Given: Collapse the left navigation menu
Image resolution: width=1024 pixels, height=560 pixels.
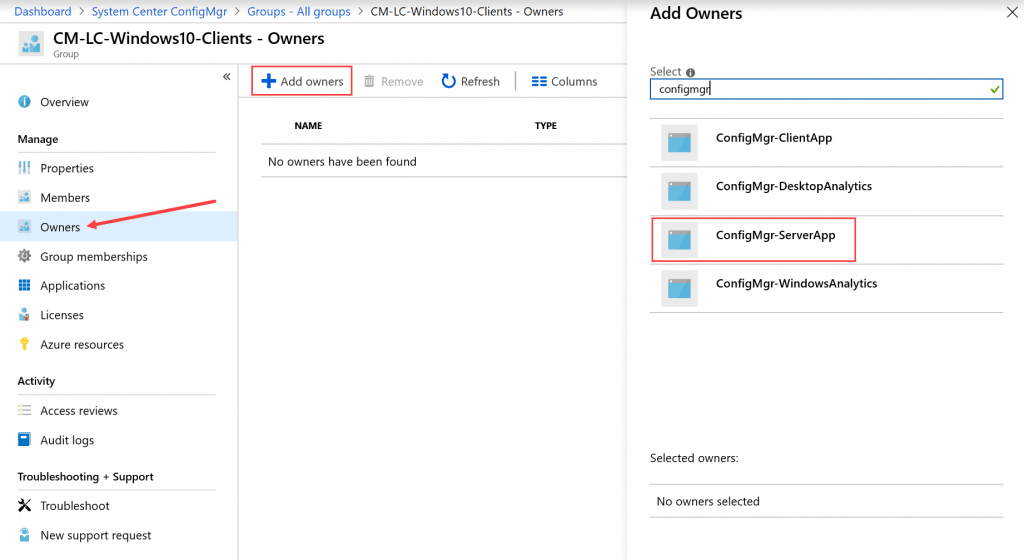Looking at the screenshot, I should click(227, 76).
